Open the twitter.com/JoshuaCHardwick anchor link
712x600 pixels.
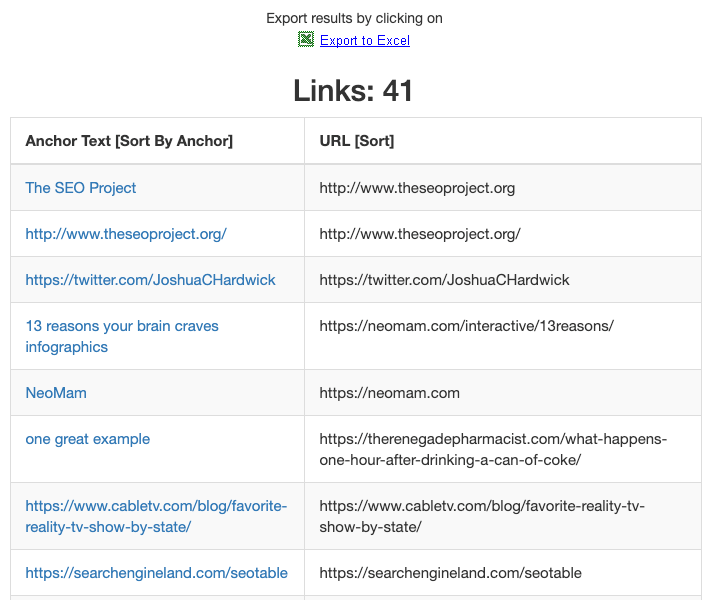pos(150,280)
